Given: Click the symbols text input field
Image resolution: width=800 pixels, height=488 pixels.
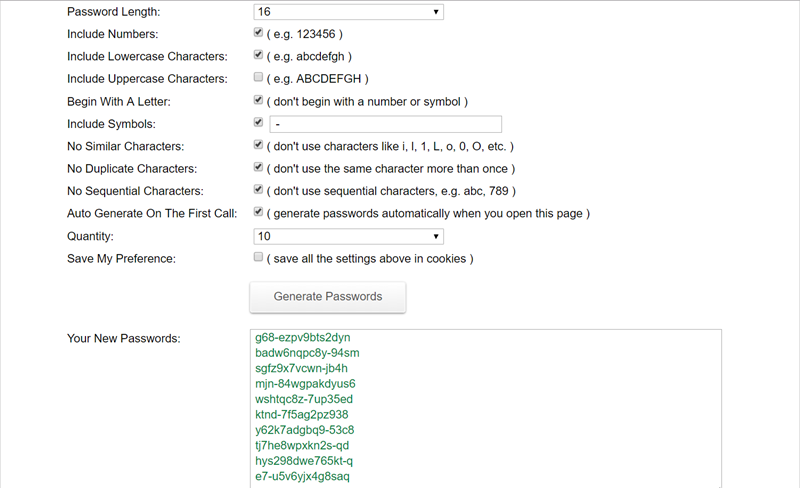Looking at the screenshot, I should [x=357, y=124].
